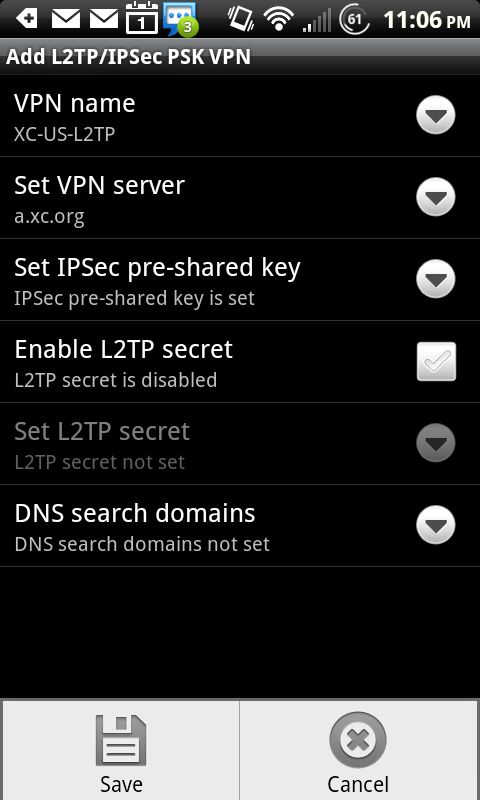Screen dimensions: 480x800
Task: Tap the floppy disk Save icon
Action: 121,740
